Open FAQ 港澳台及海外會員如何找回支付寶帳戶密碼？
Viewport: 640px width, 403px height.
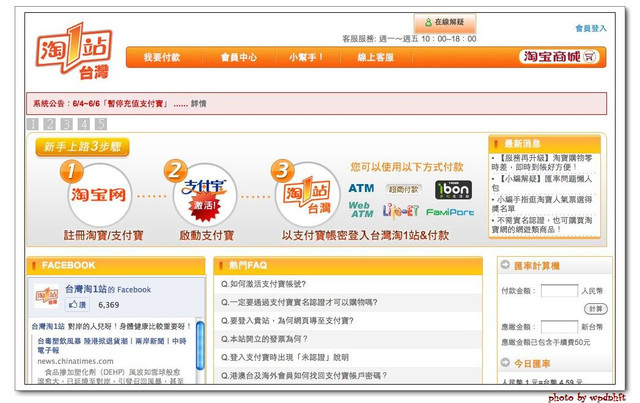click(304, 376)
